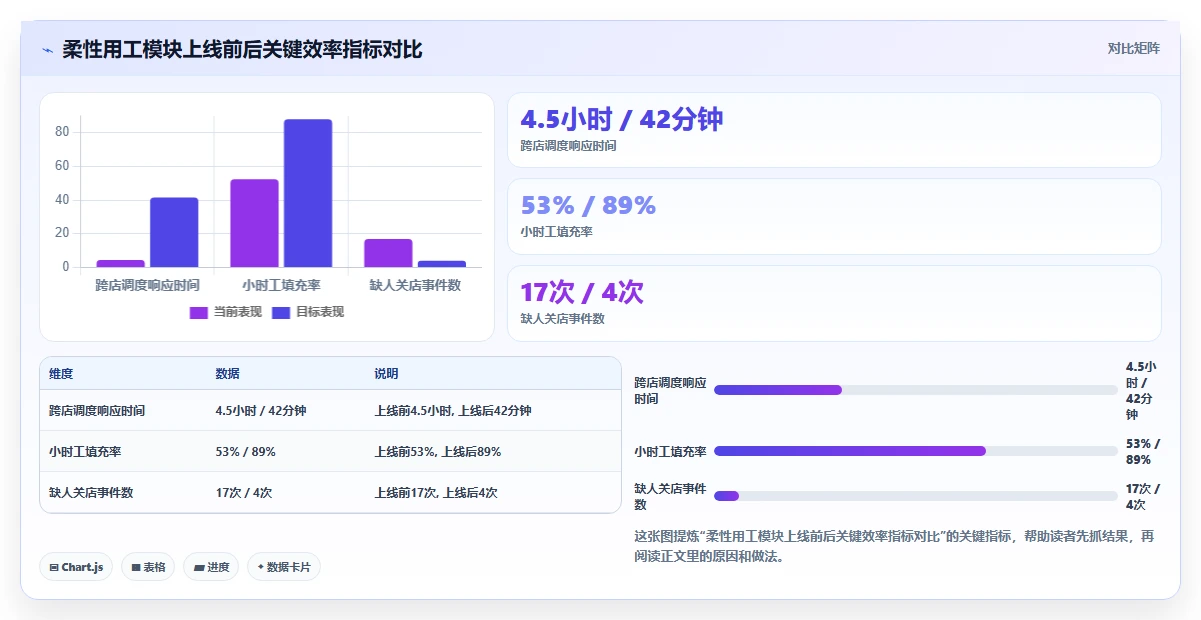1201x620 pixels.
Task: Click chart axis label 缺人关店事件数
Action: tap(415, 286)
